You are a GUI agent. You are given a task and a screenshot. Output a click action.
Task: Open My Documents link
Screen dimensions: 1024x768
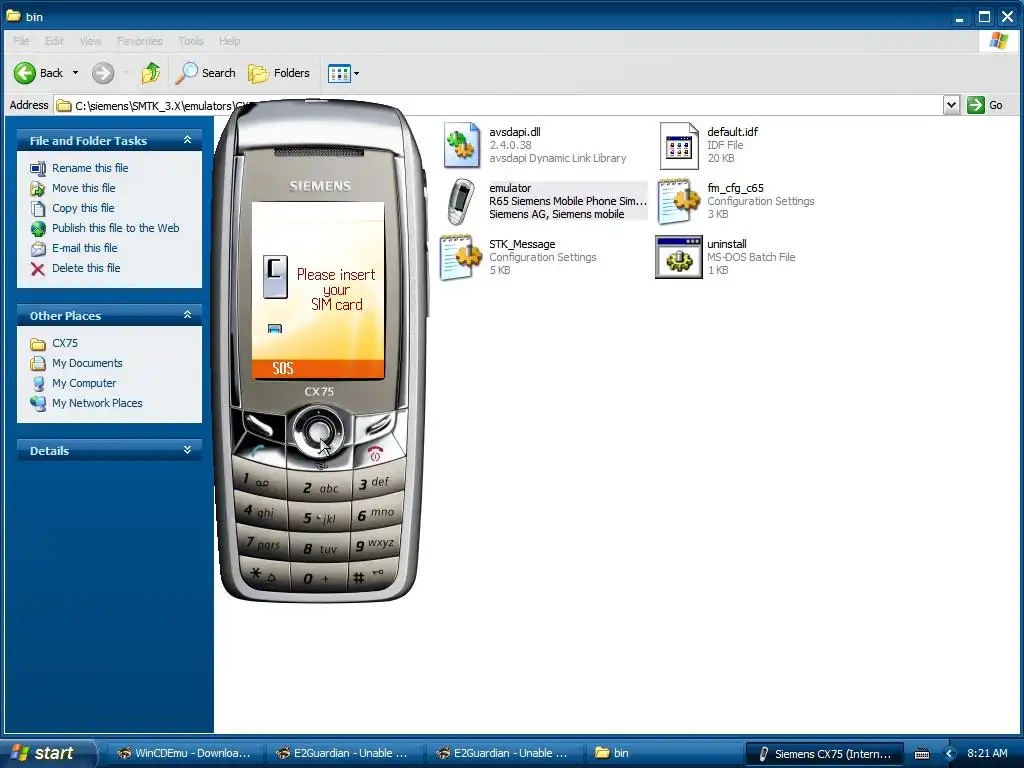(x=87, y=363)
